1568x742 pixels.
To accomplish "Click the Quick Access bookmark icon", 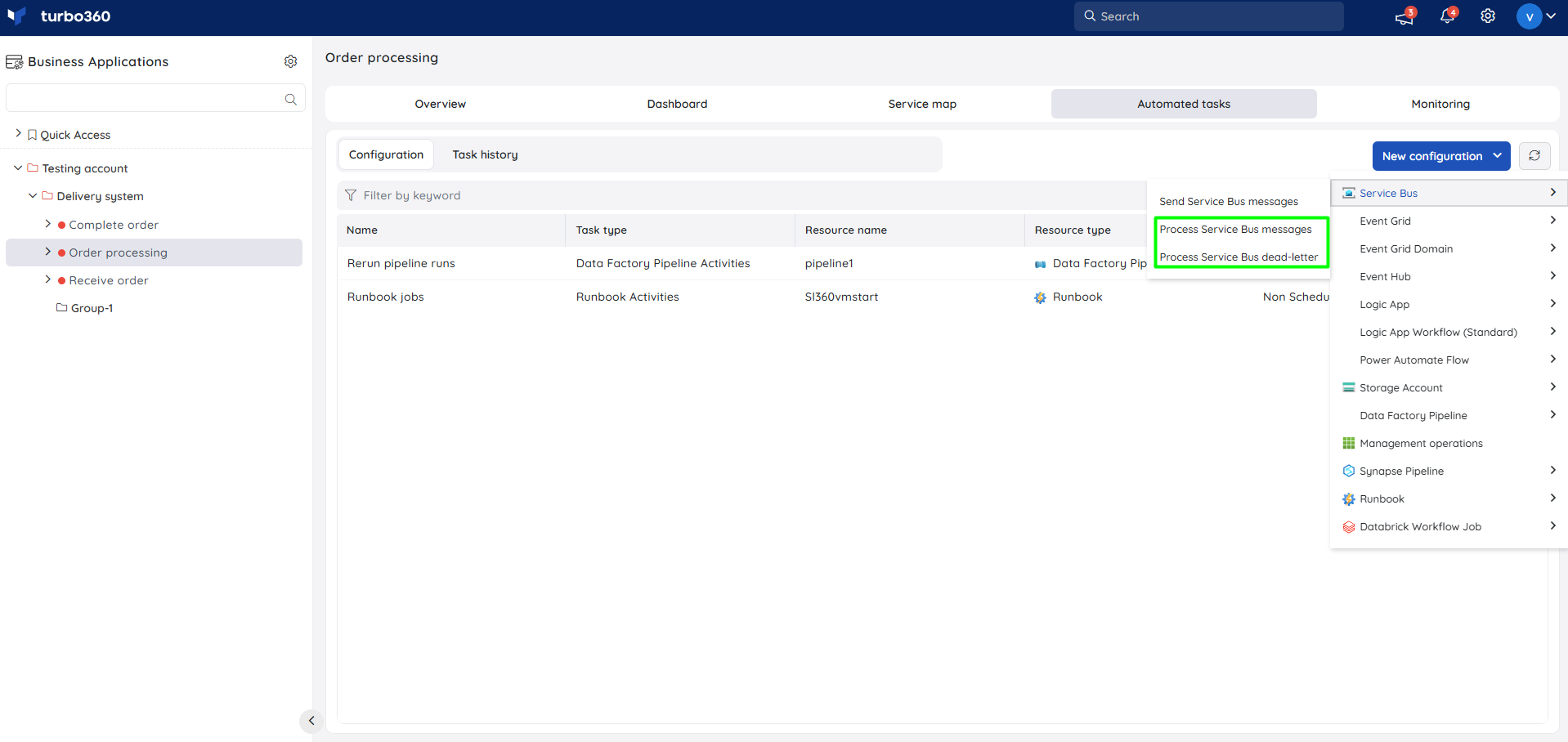I will [x=32, y=135].
